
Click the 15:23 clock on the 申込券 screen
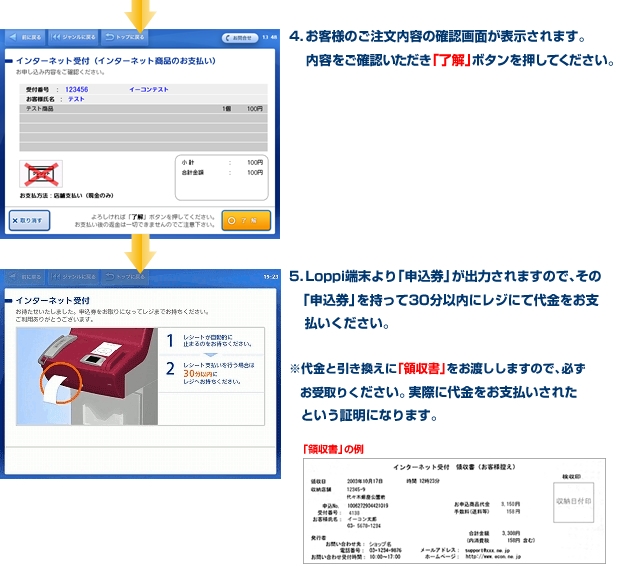tap(271, 277)
